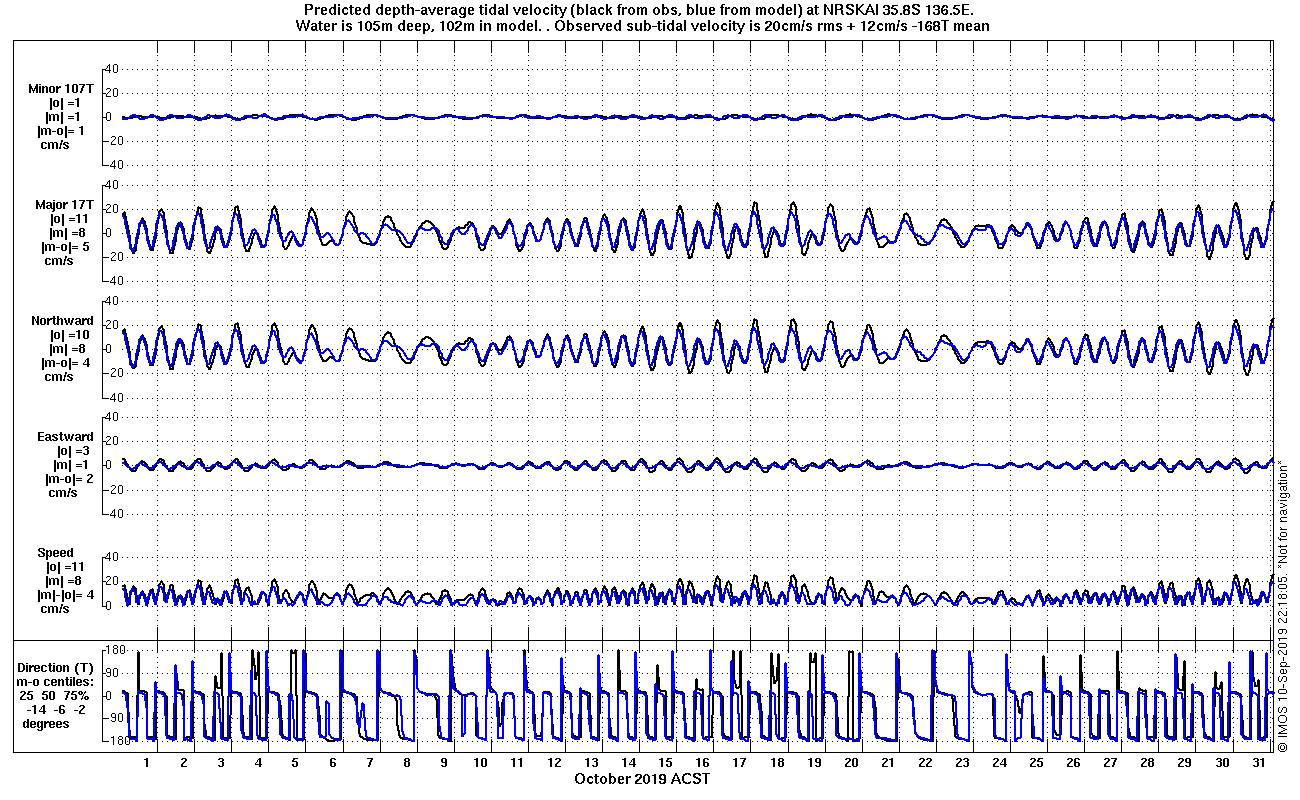The image size is (1300, 800).
Task: Select the 'Eastward' panel label
Action: [x=65, y=437]
